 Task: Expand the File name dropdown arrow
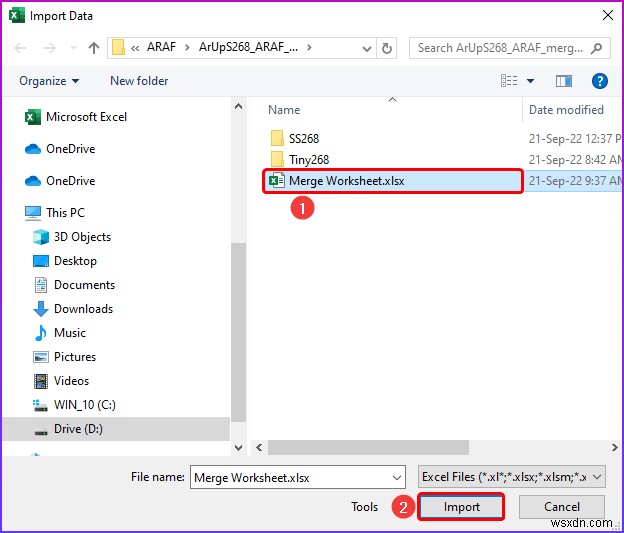click(397, 478)
